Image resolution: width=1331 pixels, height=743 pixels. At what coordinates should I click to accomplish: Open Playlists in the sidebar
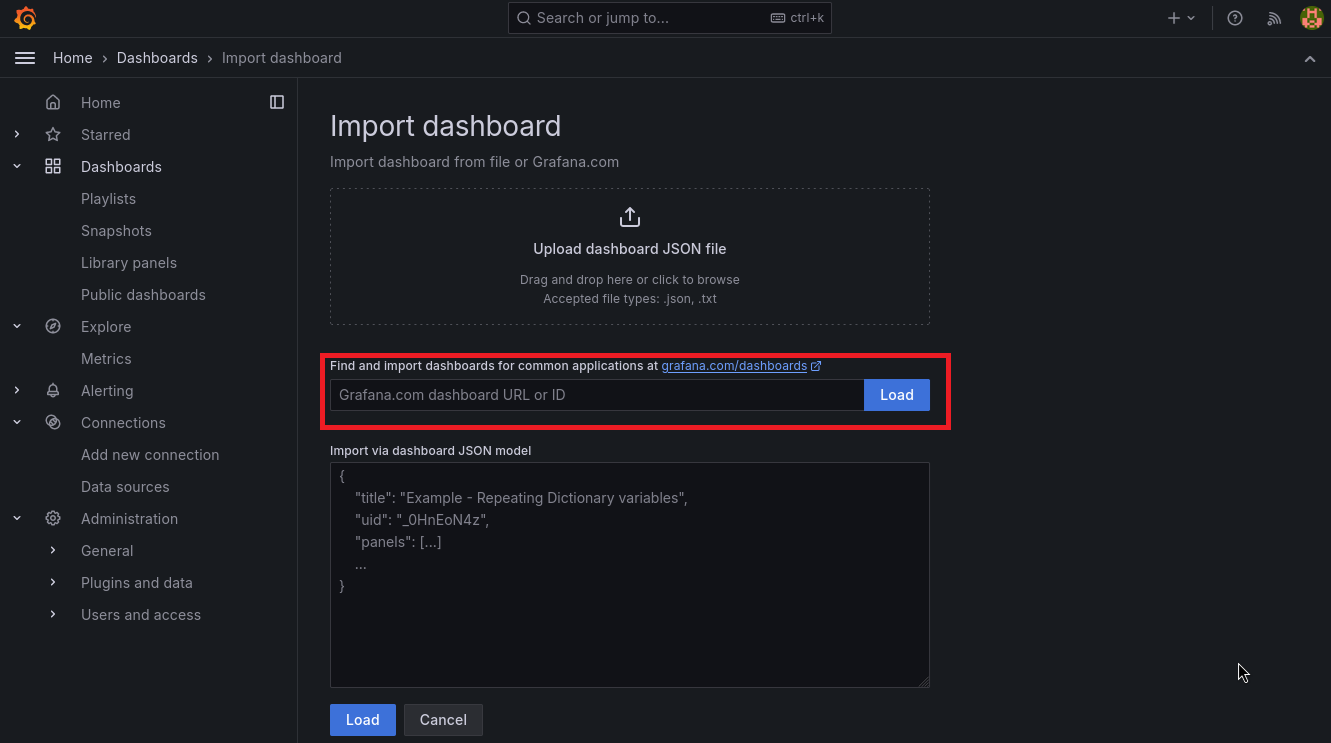click(108, 199)
